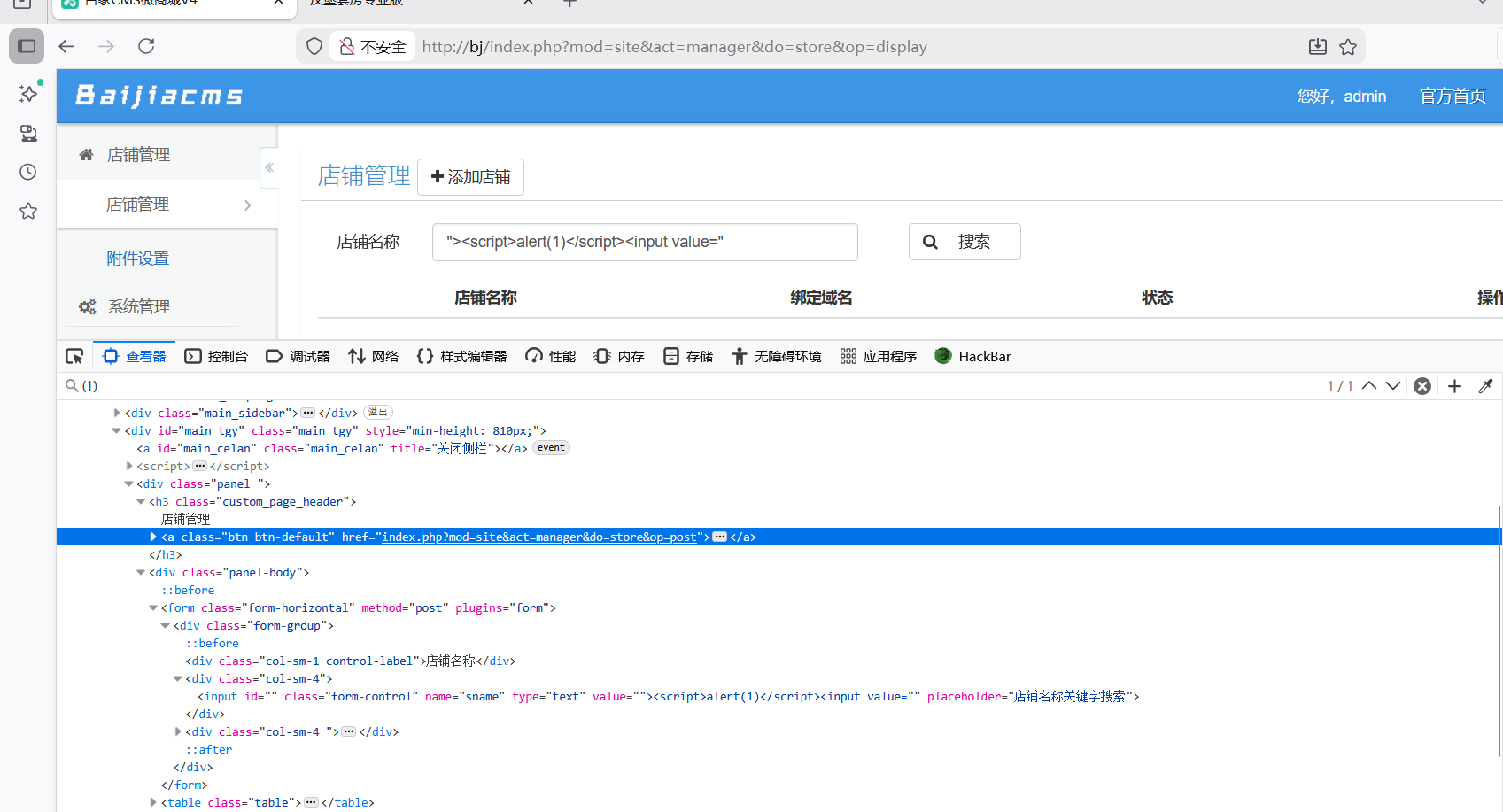1503x812 pixels.
Task: Click the 您好, admin user link
Action: coord(1342,97)
